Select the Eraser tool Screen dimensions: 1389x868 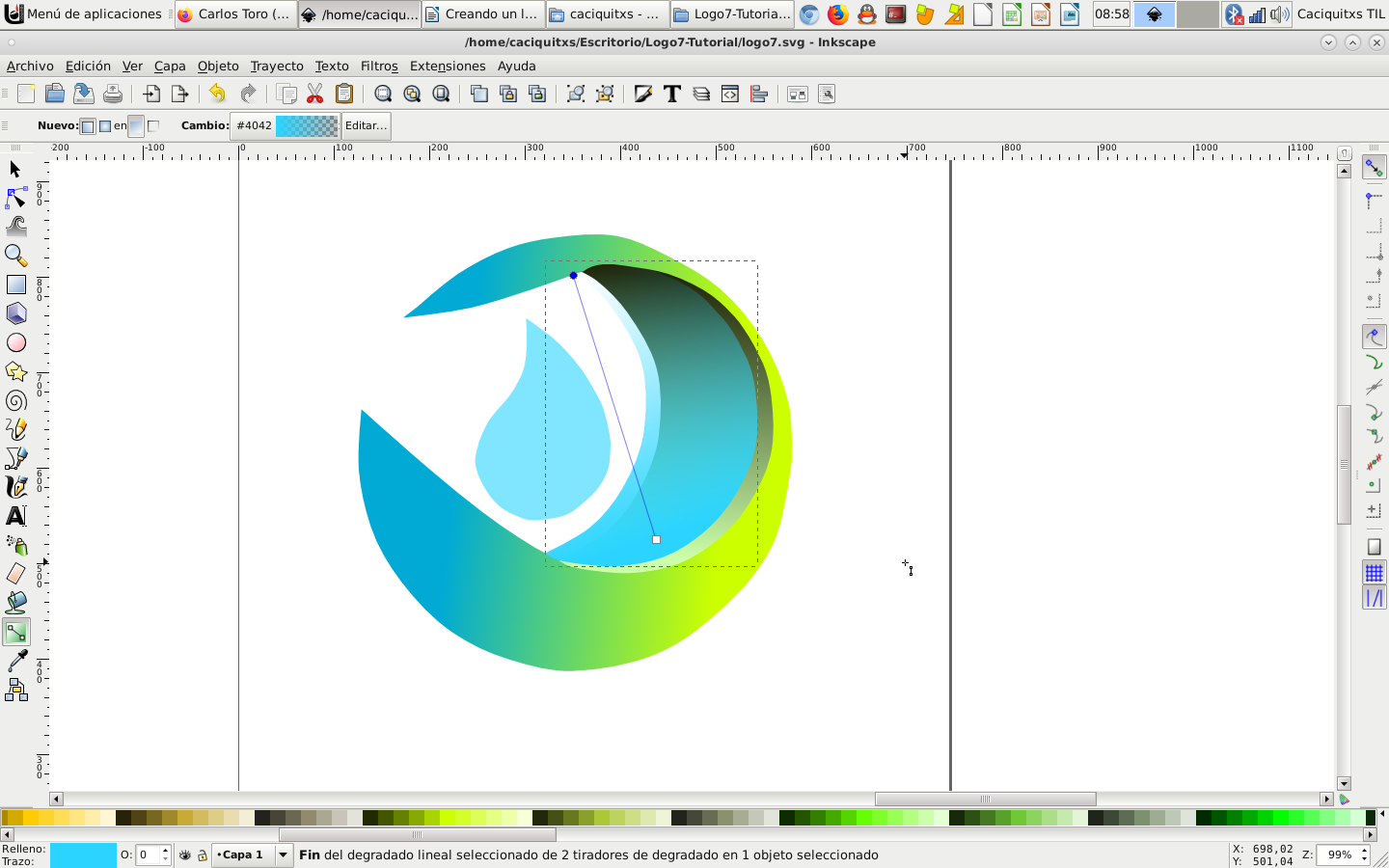tap(15, 574)
